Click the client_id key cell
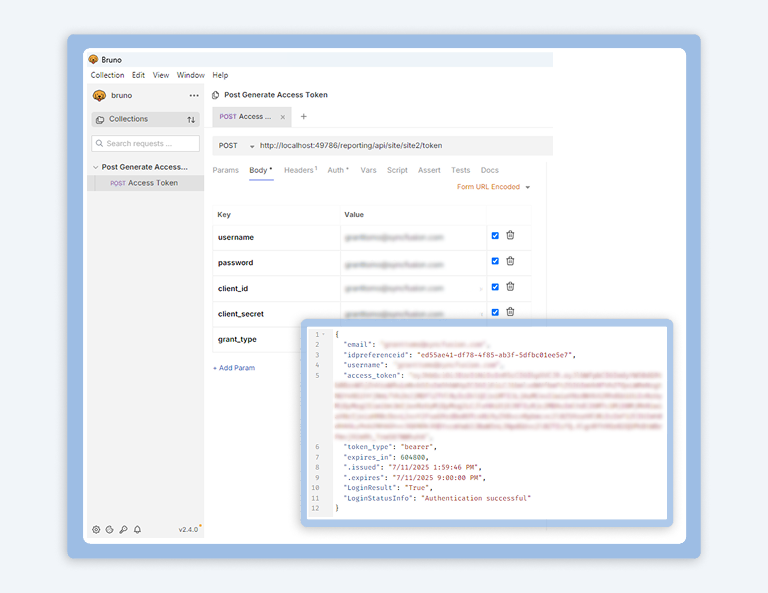Viewport: 768px width, 593px height. point(276,289)
